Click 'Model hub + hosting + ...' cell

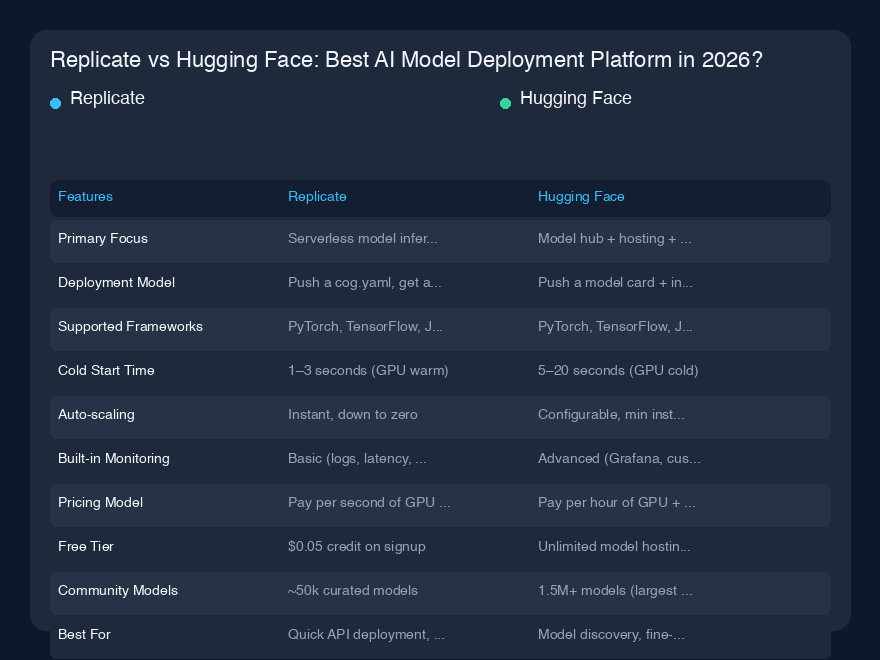pos(615,239)
